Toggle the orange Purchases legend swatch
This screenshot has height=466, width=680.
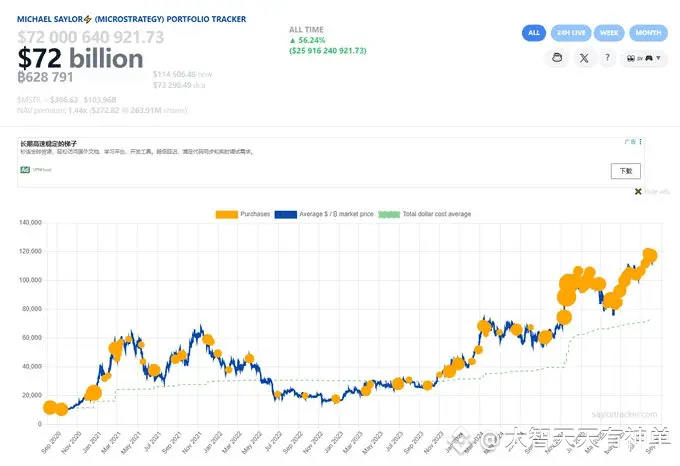click(x=227, y=214)
